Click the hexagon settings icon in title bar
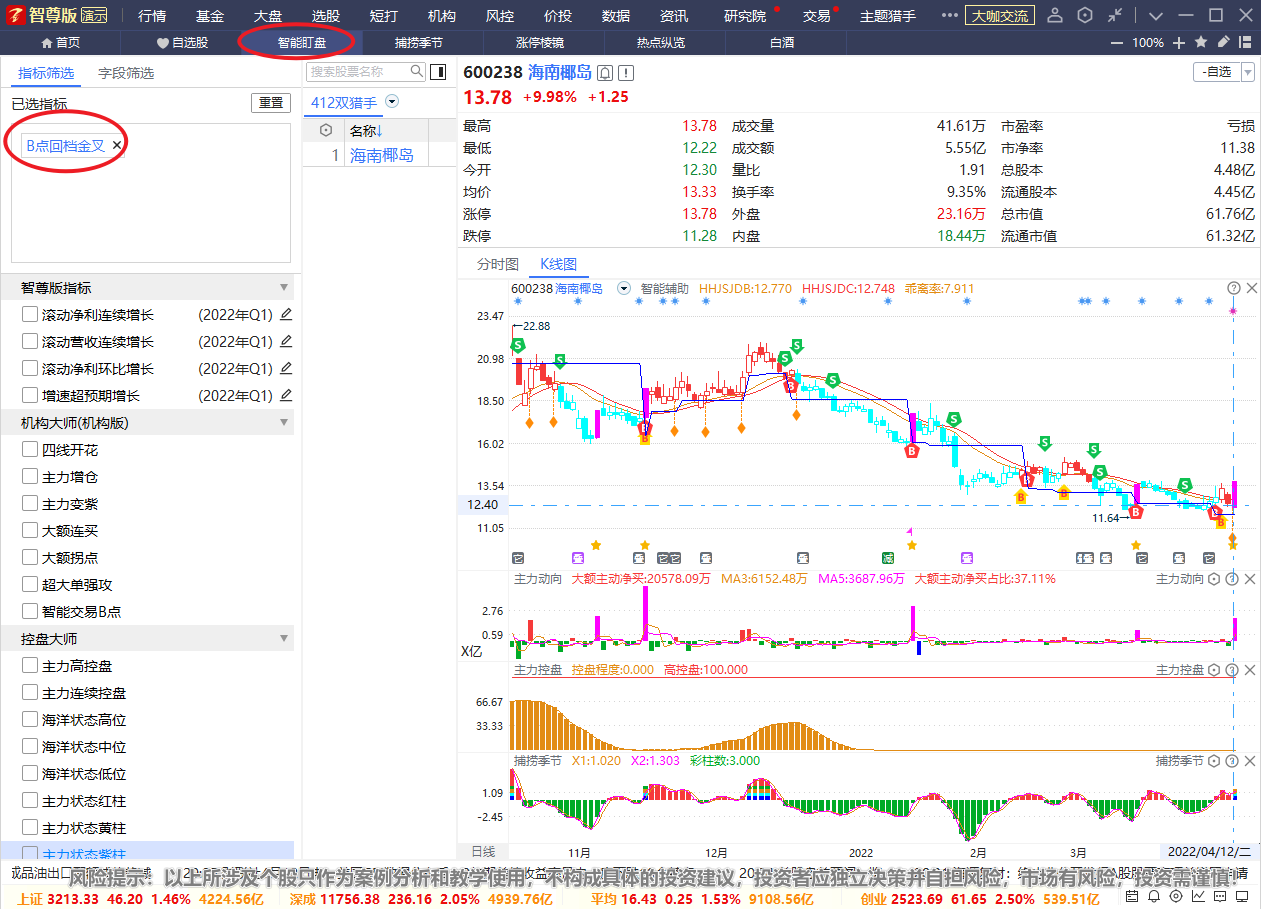 click(x=1086, y=16)
